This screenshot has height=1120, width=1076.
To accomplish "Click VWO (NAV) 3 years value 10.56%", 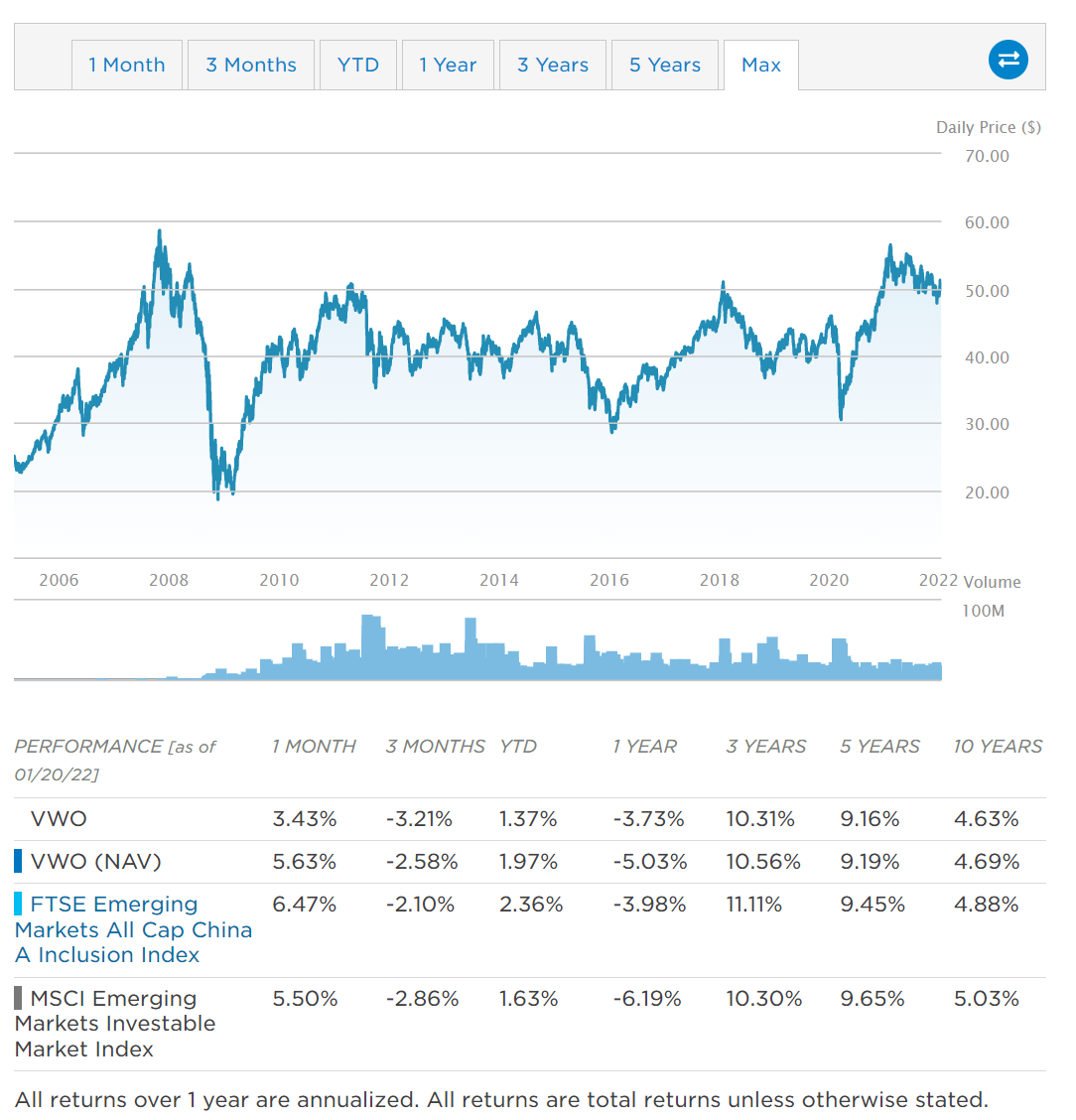I will [763, 862].
